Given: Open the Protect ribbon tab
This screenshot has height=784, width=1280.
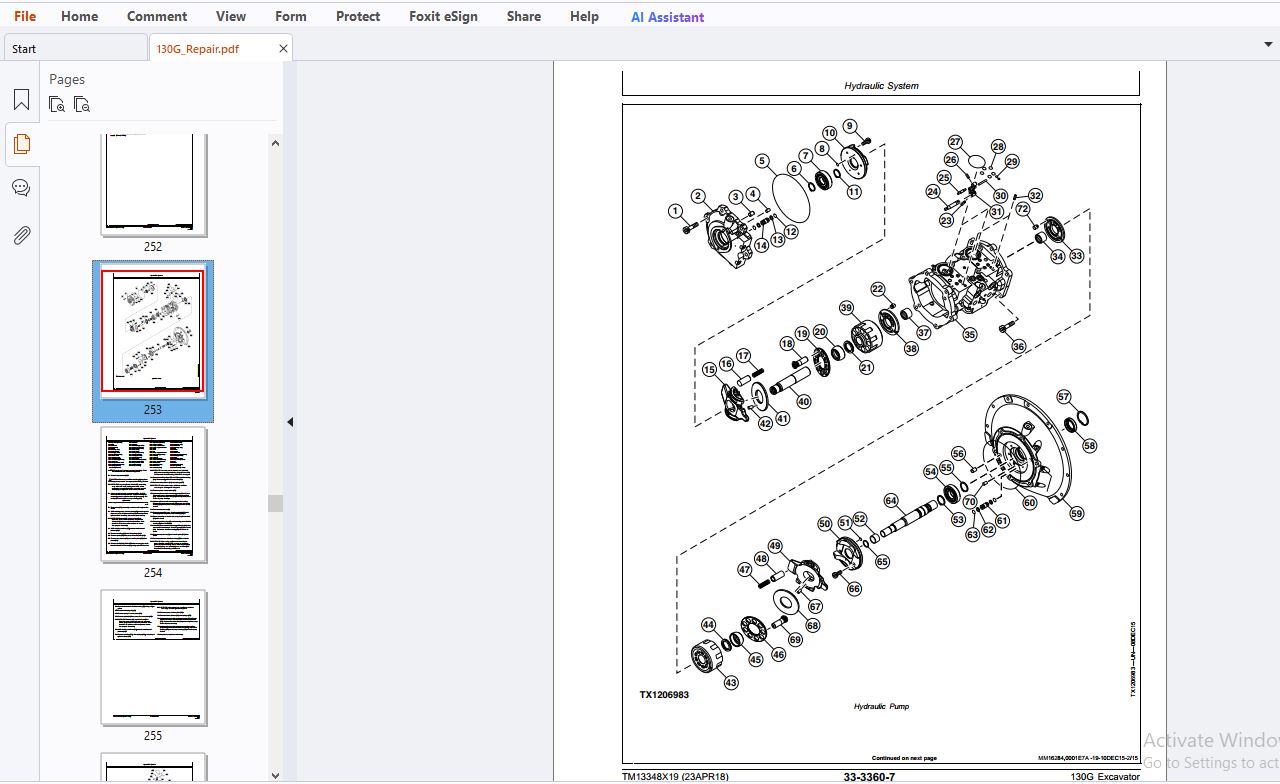Looking at the screenshot, I should (x=358, y=16).
